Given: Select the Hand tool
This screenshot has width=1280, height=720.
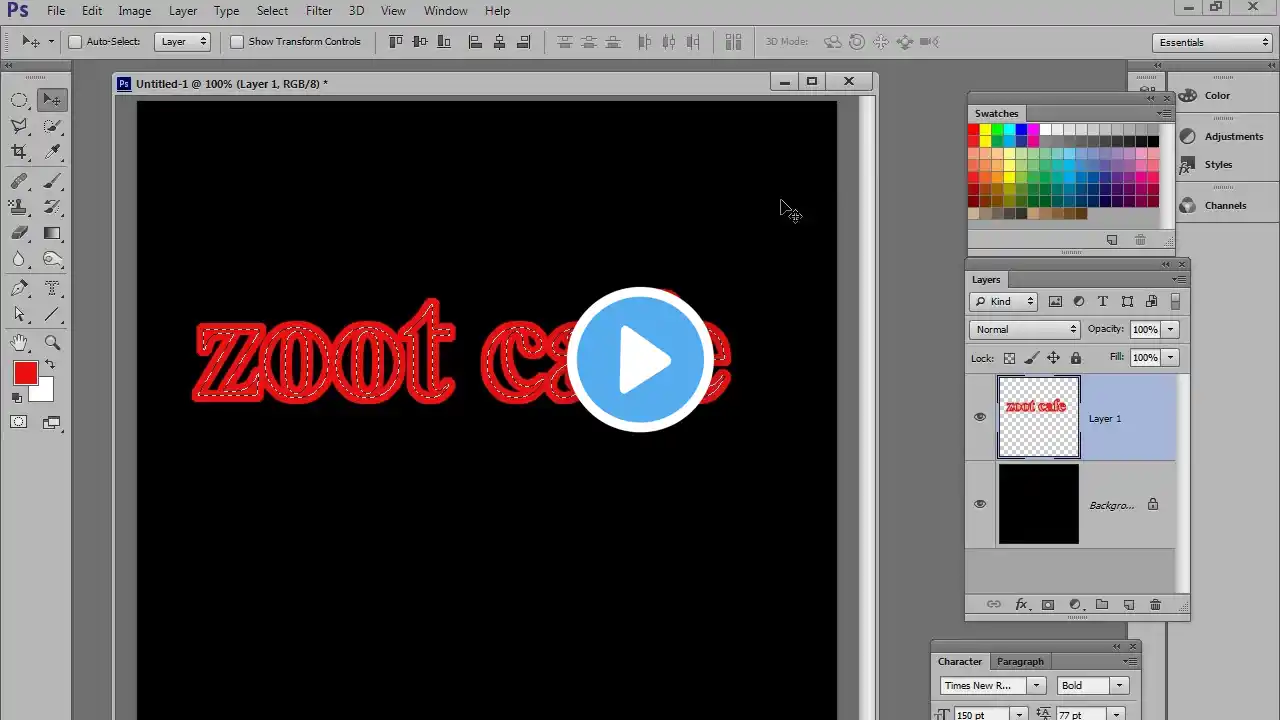Looking at the screenshot, I should tap(19, 343).
